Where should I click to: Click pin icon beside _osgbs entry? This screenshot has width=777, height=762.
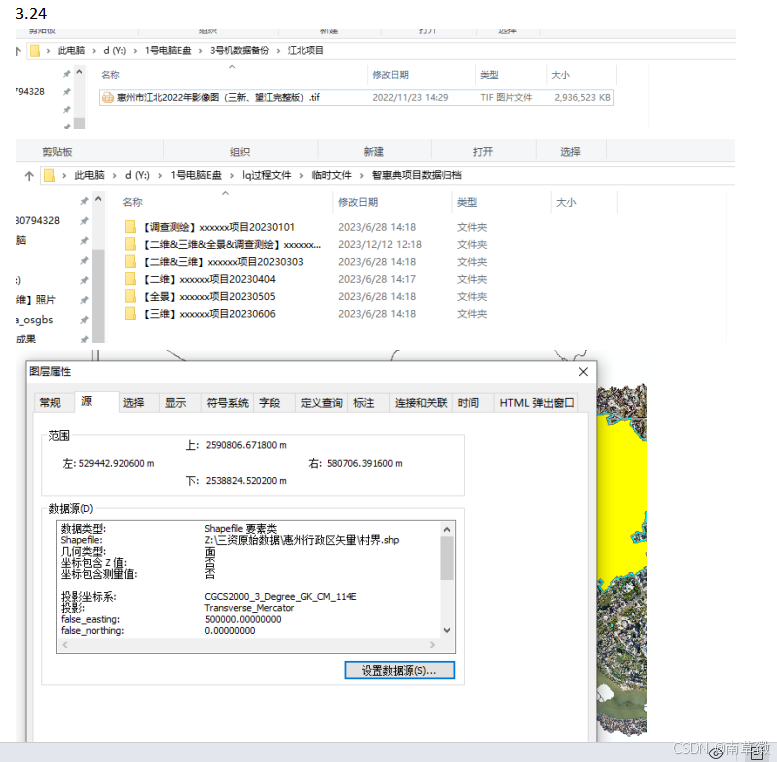click(x=84, y=320)
